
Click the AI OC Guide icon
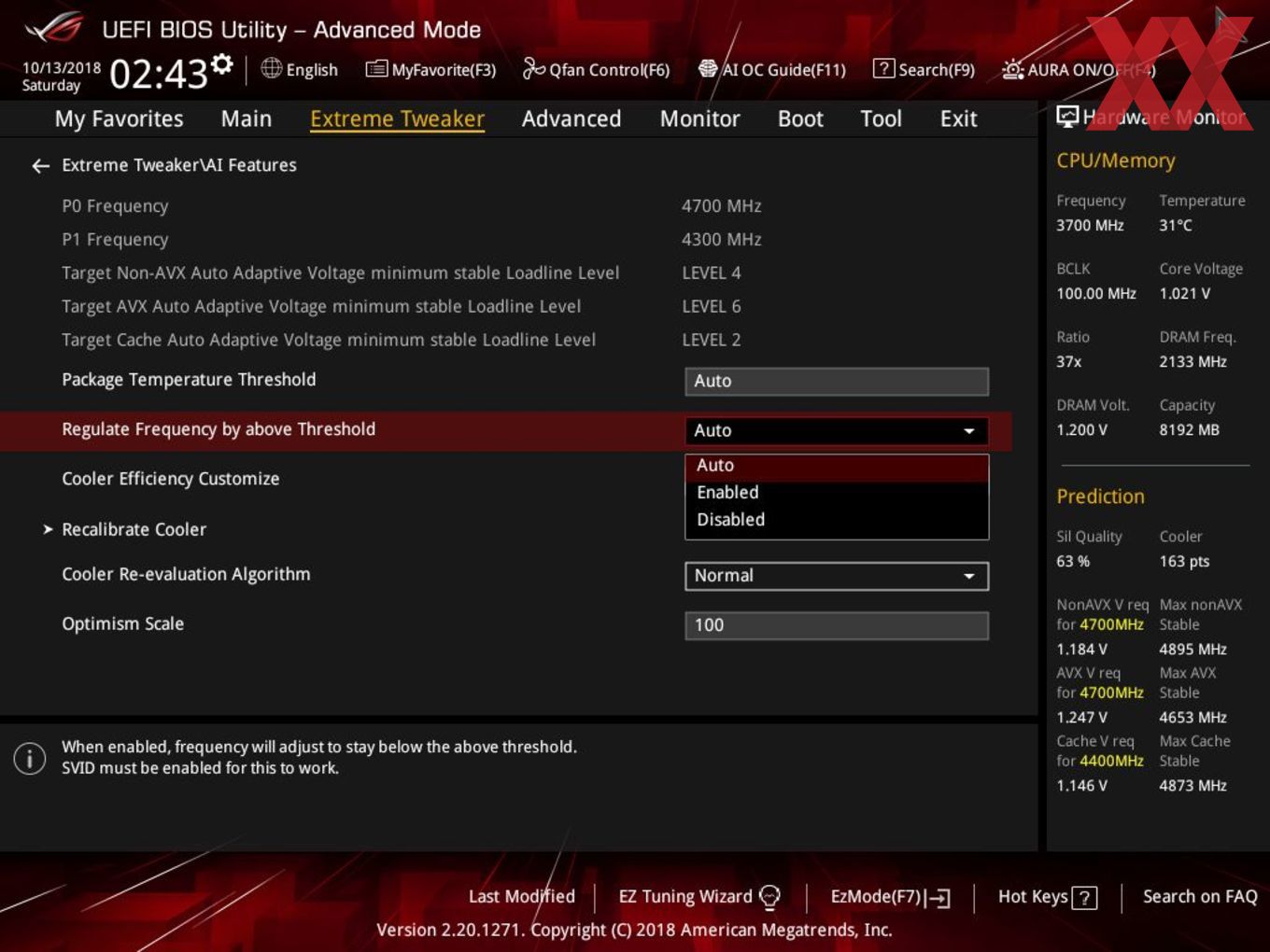708,68
